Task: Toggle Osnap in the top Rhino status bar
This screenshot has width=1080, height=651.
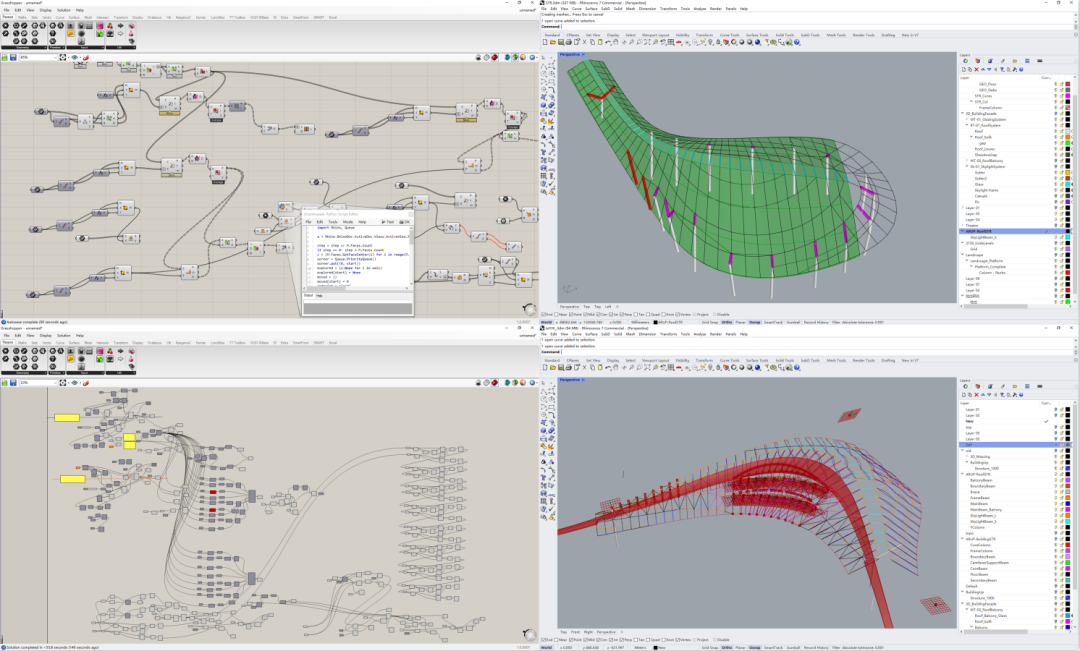Action: coord(754,322)
